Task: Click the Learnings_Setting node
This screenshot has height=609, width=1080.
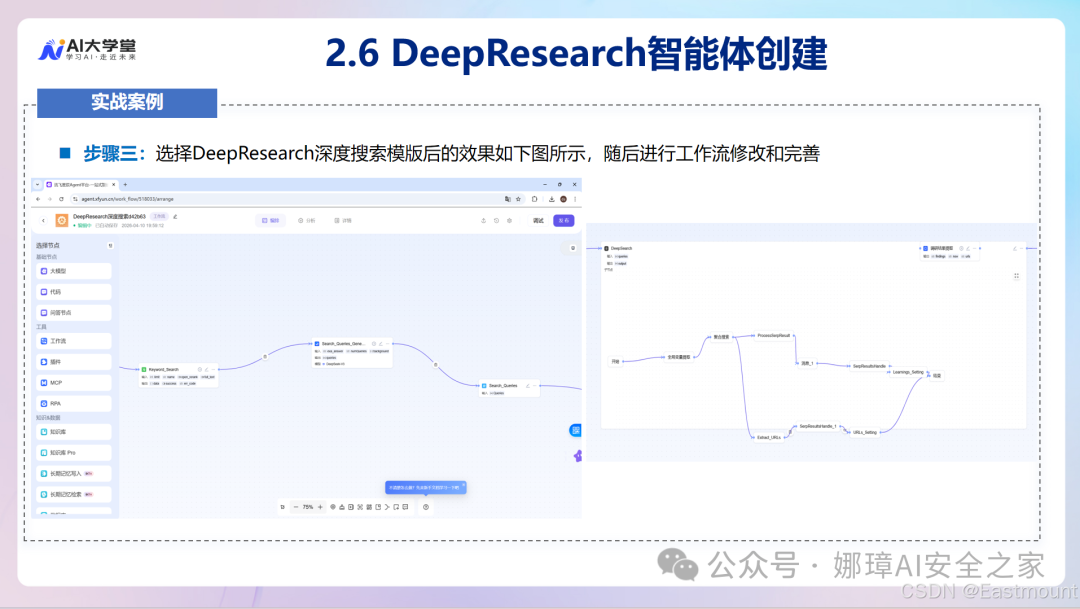Action: (x=908, y=372)
